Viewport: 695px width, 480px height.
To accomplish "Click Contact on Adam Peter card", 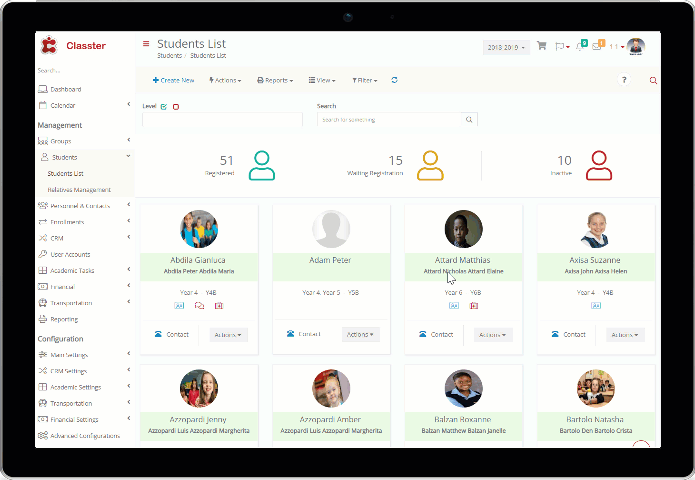I will point(304,334).
